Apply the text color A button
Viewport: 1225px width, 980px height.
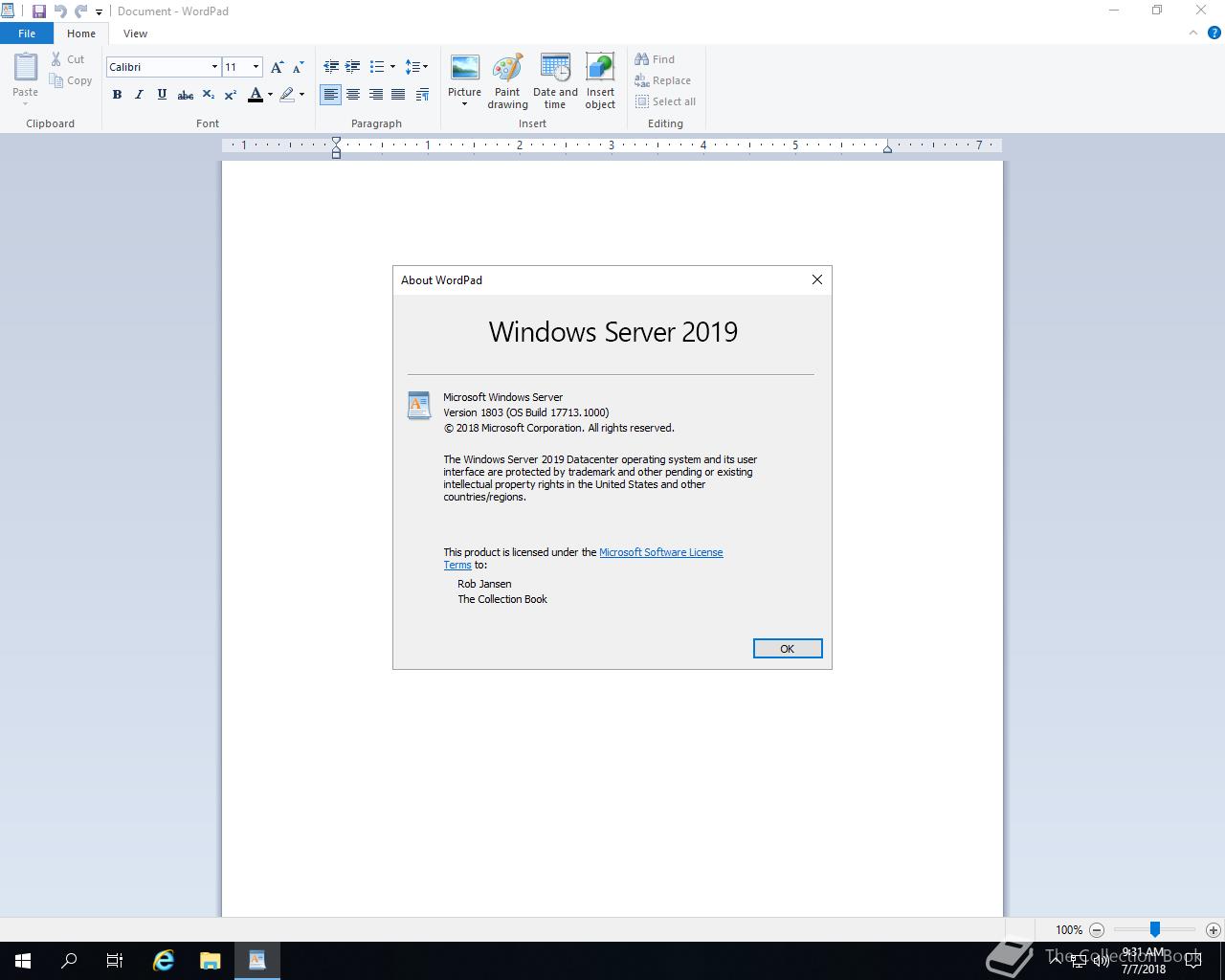tap(255, 95)
